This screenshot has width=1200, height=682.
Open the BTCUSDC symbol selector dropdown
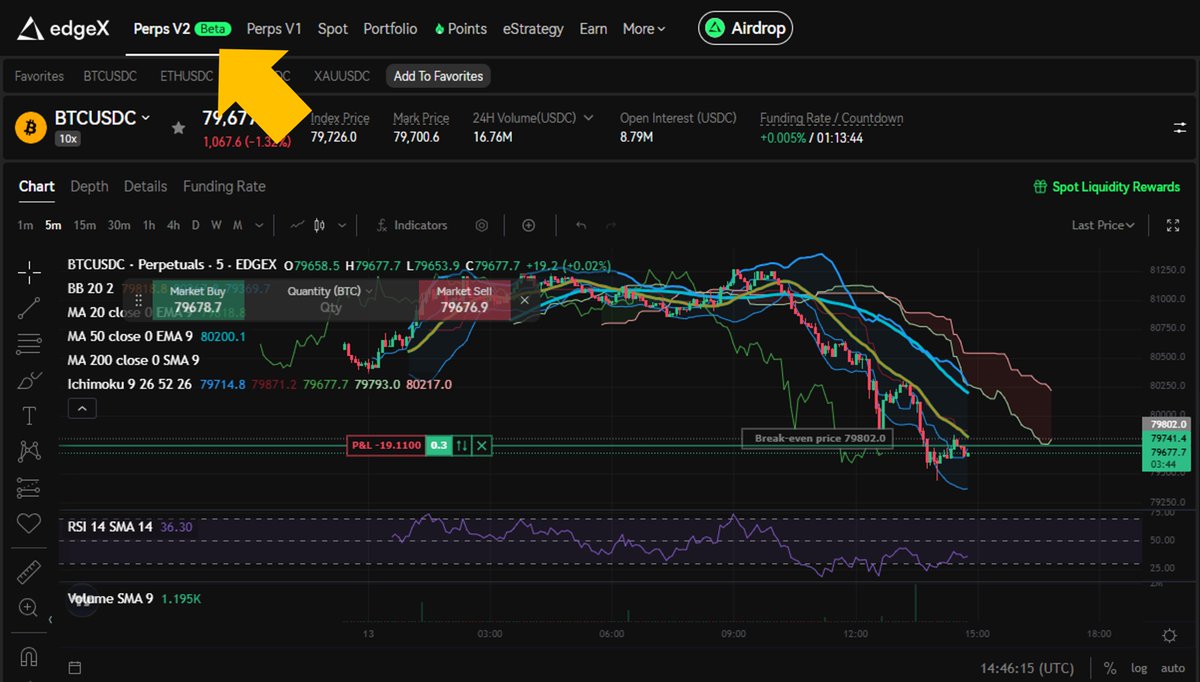coord(102,118)
